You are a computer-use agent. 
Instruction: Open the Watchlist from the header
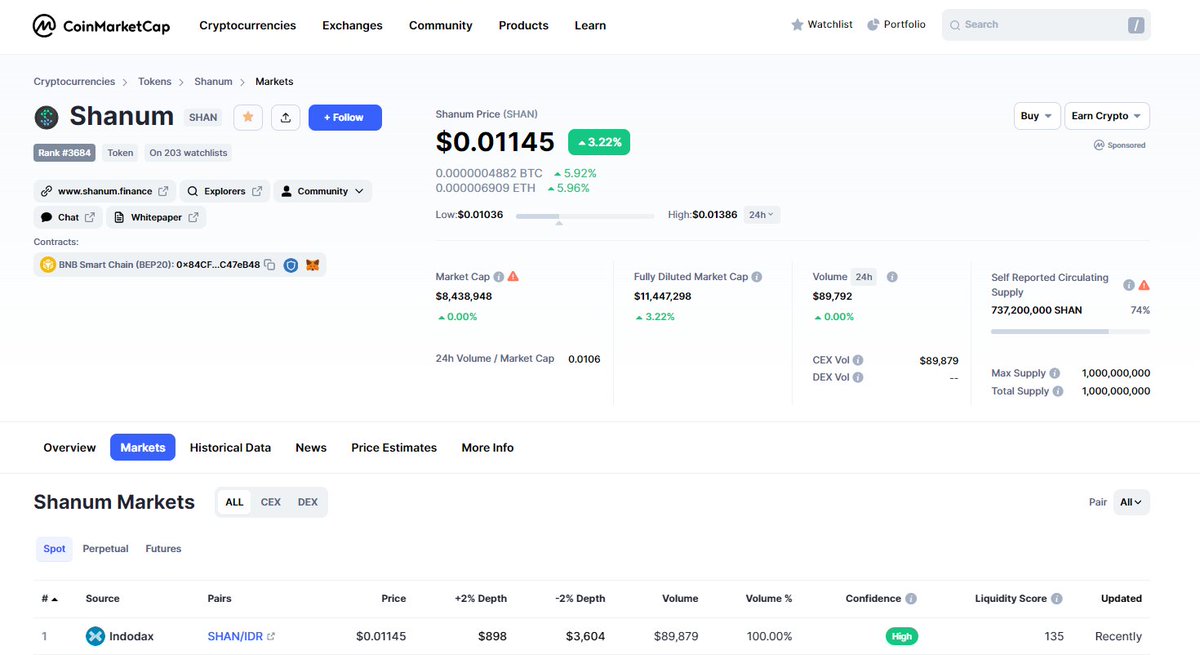click(821, 24)
